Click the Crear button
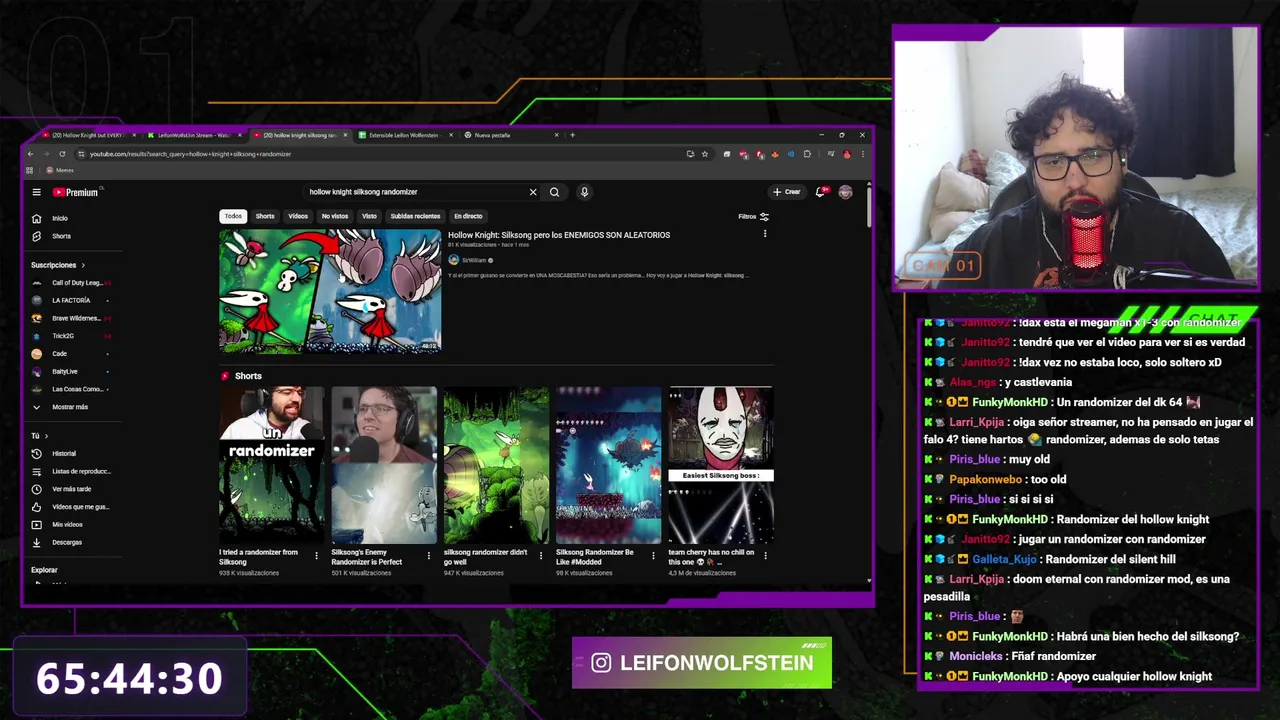This screenshot has height=720, width=1280. (x=786, y=192)
